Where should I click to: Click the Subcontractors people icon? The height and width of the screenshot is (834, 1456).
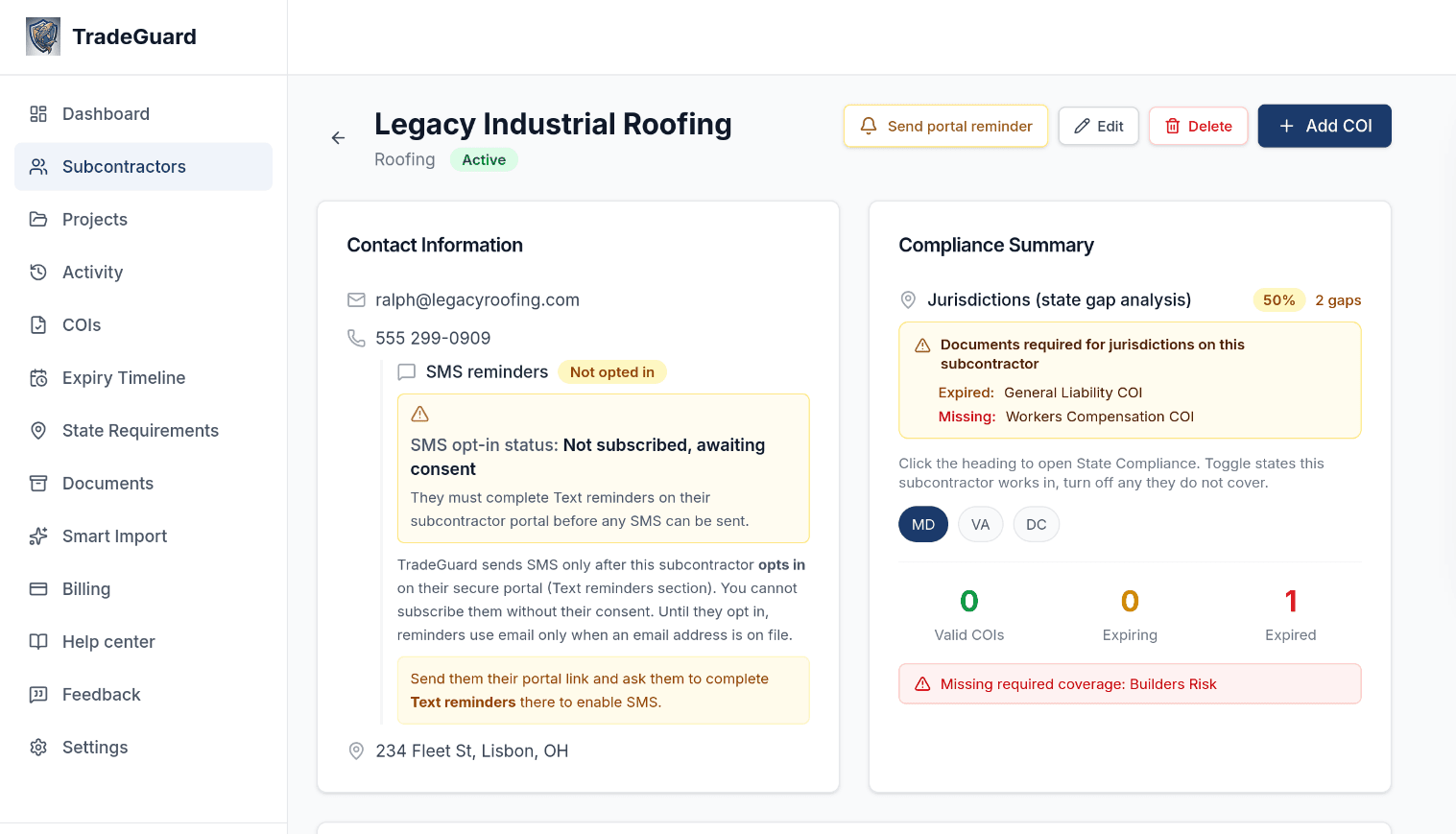pos(38,167)
